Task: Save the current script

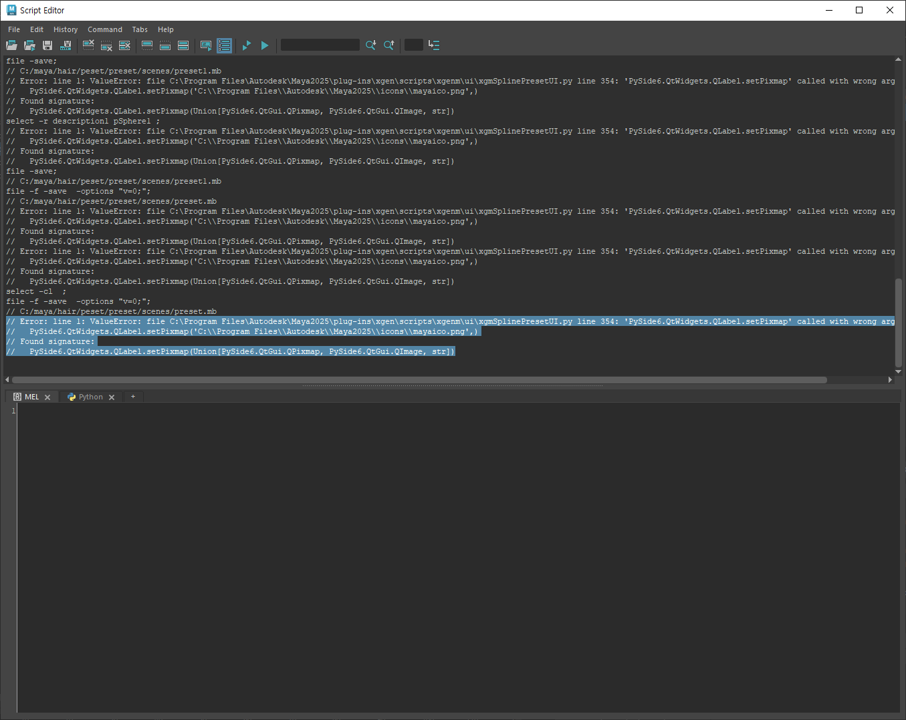Action: click(x=45, y=45)
